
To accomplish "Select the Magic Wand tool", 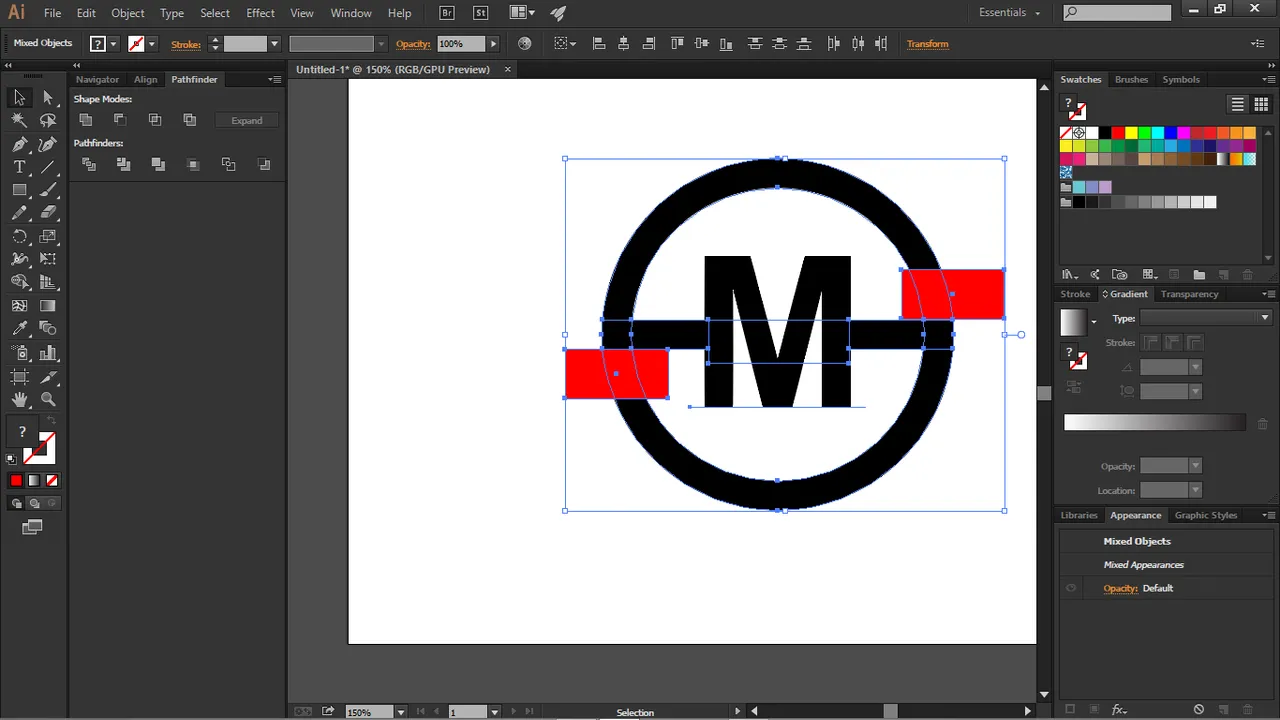I will 19,120.
